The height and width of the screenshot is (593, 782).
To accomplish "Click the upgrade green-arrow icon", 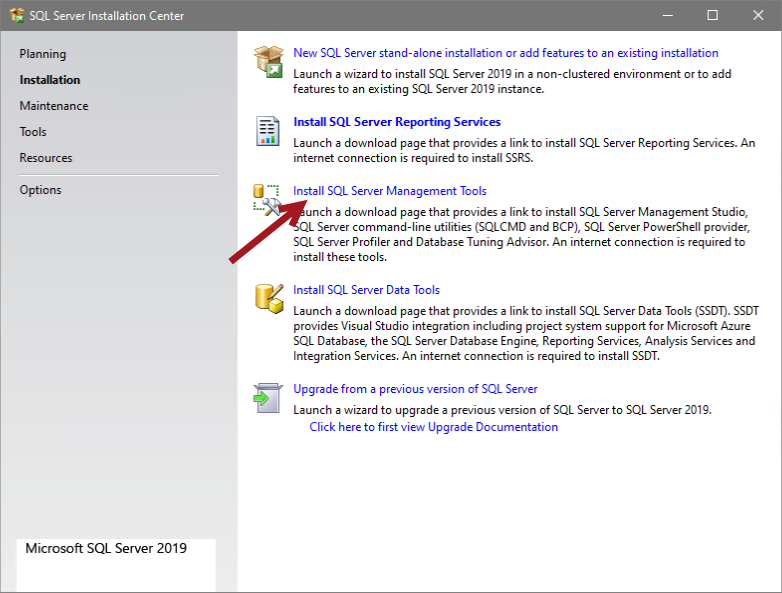I will (268, 398).
